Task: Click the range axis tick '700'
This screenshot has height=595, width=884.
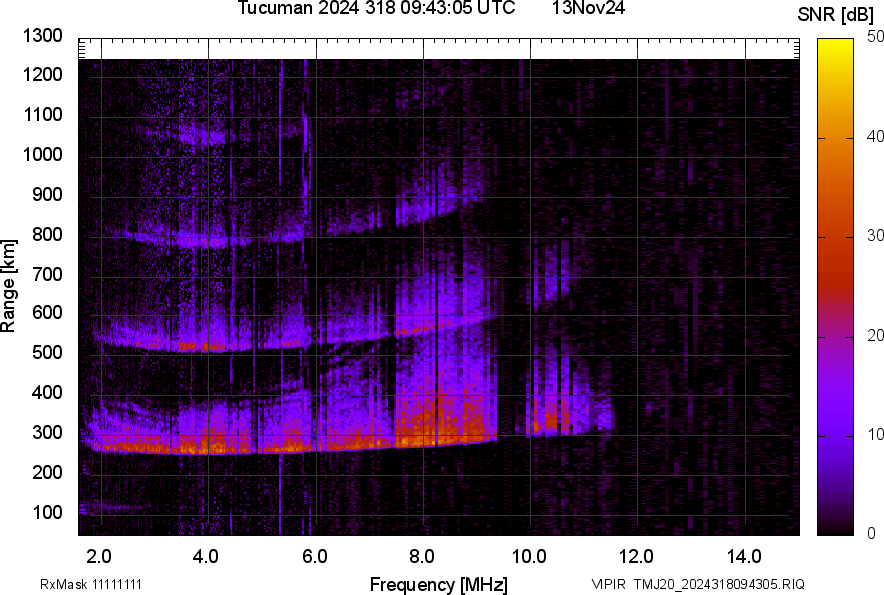Action: pos(47,275)
